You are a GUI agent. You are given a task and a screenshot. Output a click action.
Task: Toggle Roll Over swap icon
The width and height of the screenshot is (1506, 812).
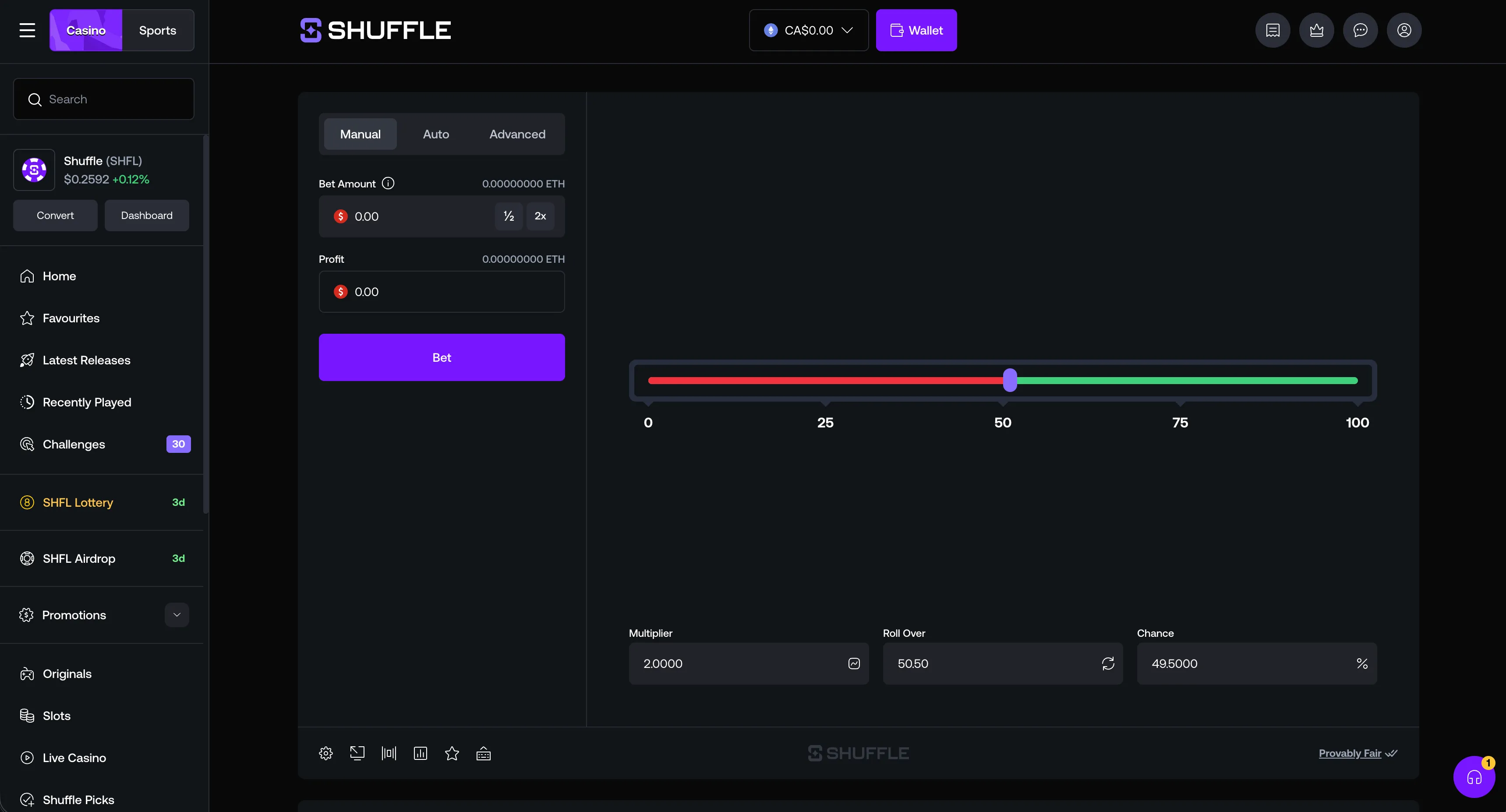tap(1108, 664)
